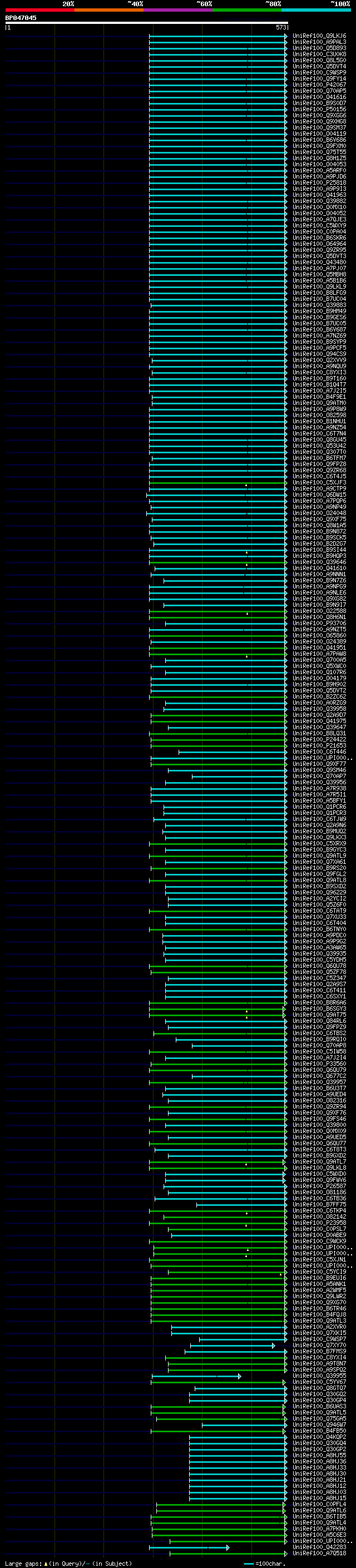Click hit label UniRef100_C6T446

(x=319, y=752)
